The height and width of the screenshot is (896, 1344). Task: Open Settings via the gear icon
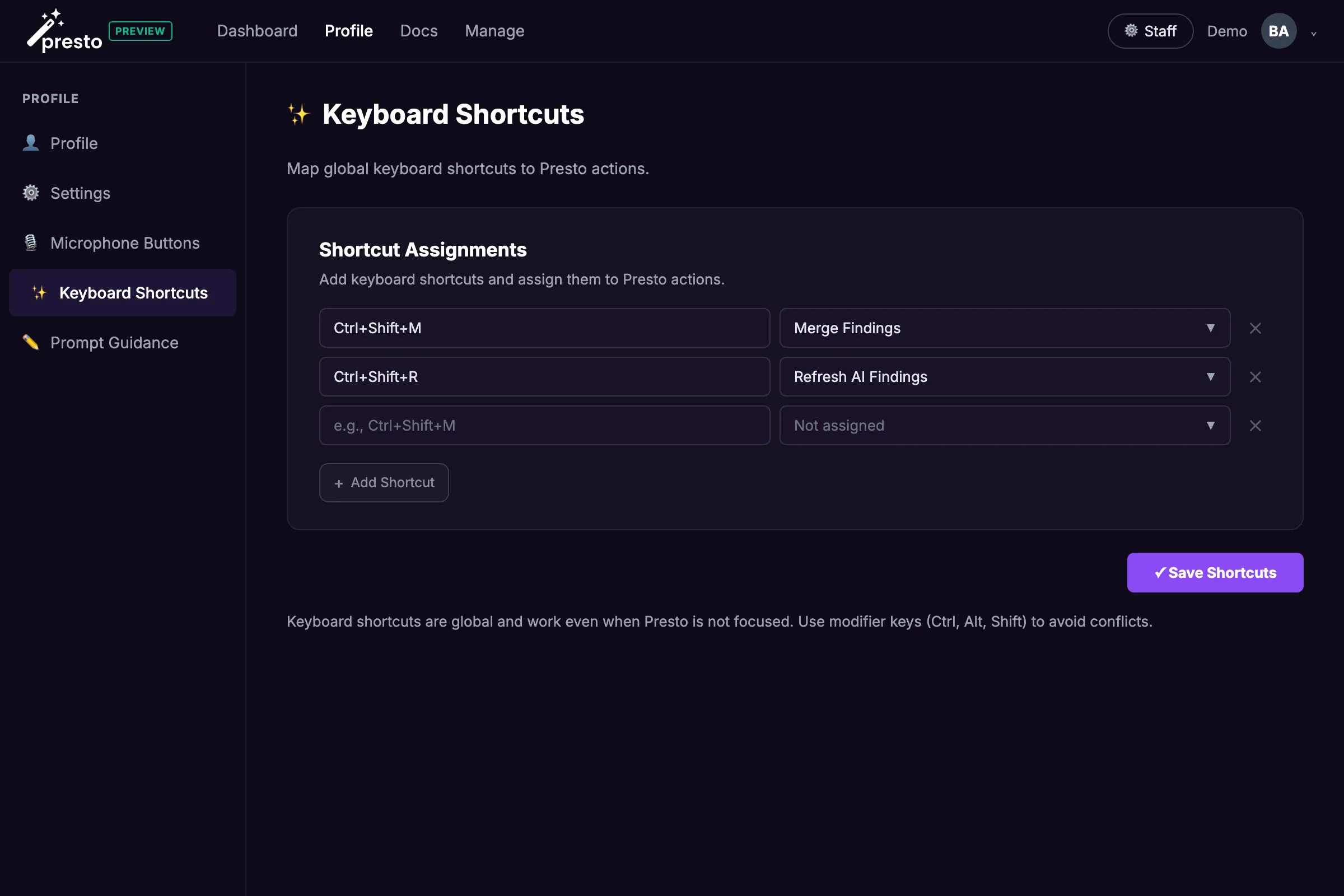31,193
